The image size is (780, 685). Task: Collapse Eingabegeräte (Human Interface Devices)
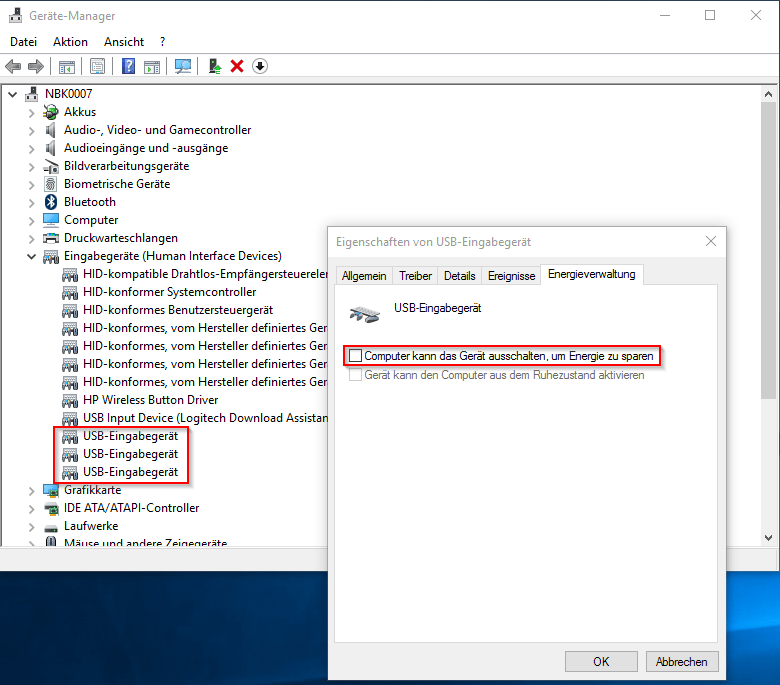31,256
